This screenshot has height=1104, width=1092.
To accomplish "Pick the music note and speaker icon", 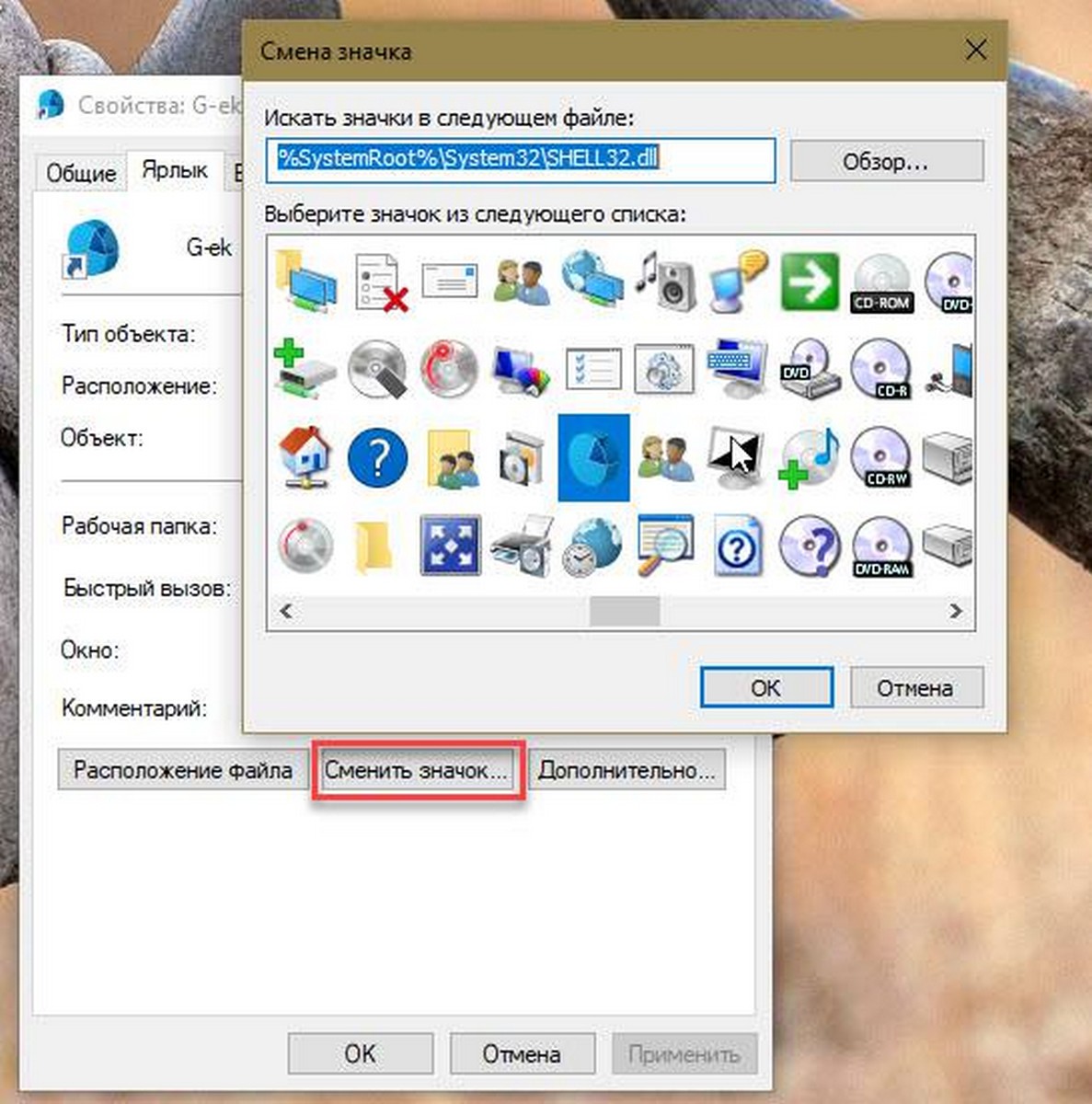I will [x=665, y=280].
